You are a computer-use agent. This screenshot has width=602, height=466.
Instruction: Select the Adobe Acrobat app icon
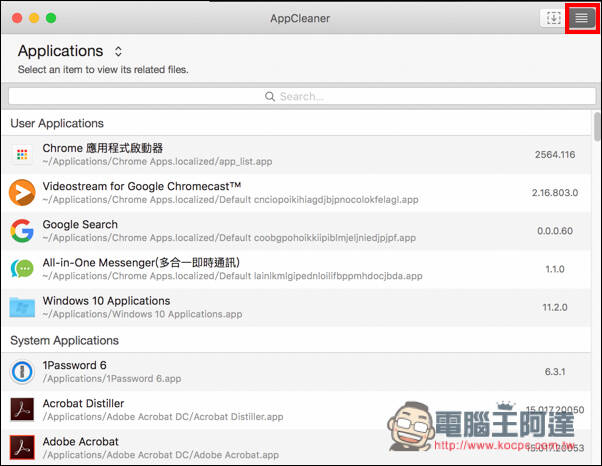pyautogui.click(x=22, y=448)
